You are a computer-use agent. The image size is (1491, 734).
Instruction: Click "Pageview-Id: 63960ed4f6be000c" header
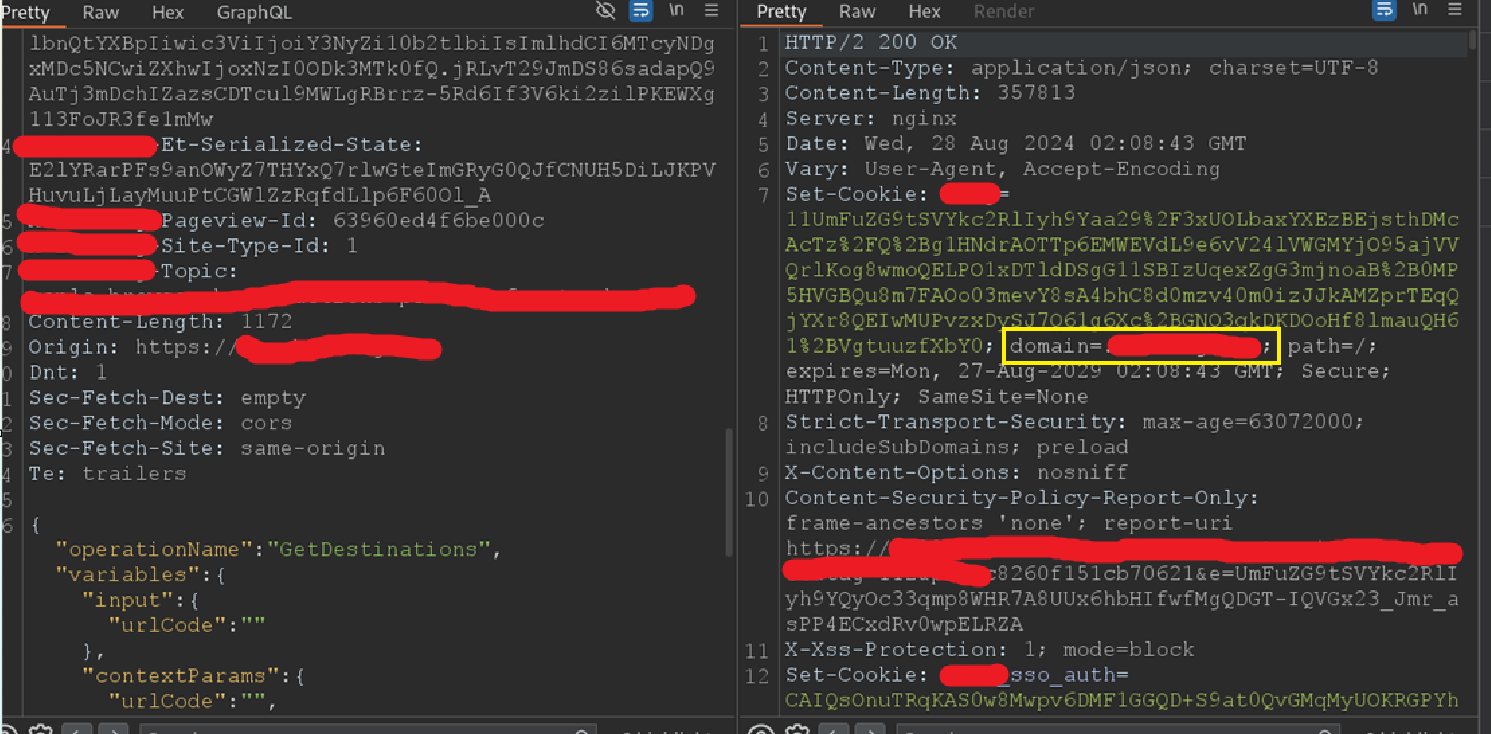pyautogui.click(x=353, y=220)
